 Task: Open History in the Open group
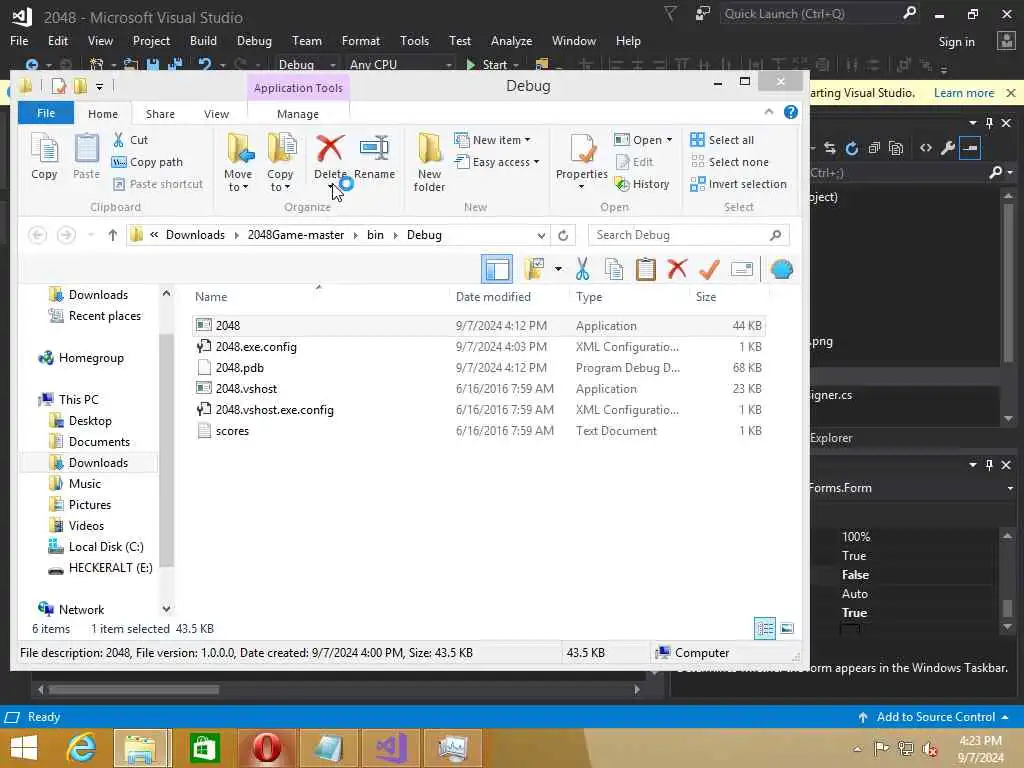[643, 184]
